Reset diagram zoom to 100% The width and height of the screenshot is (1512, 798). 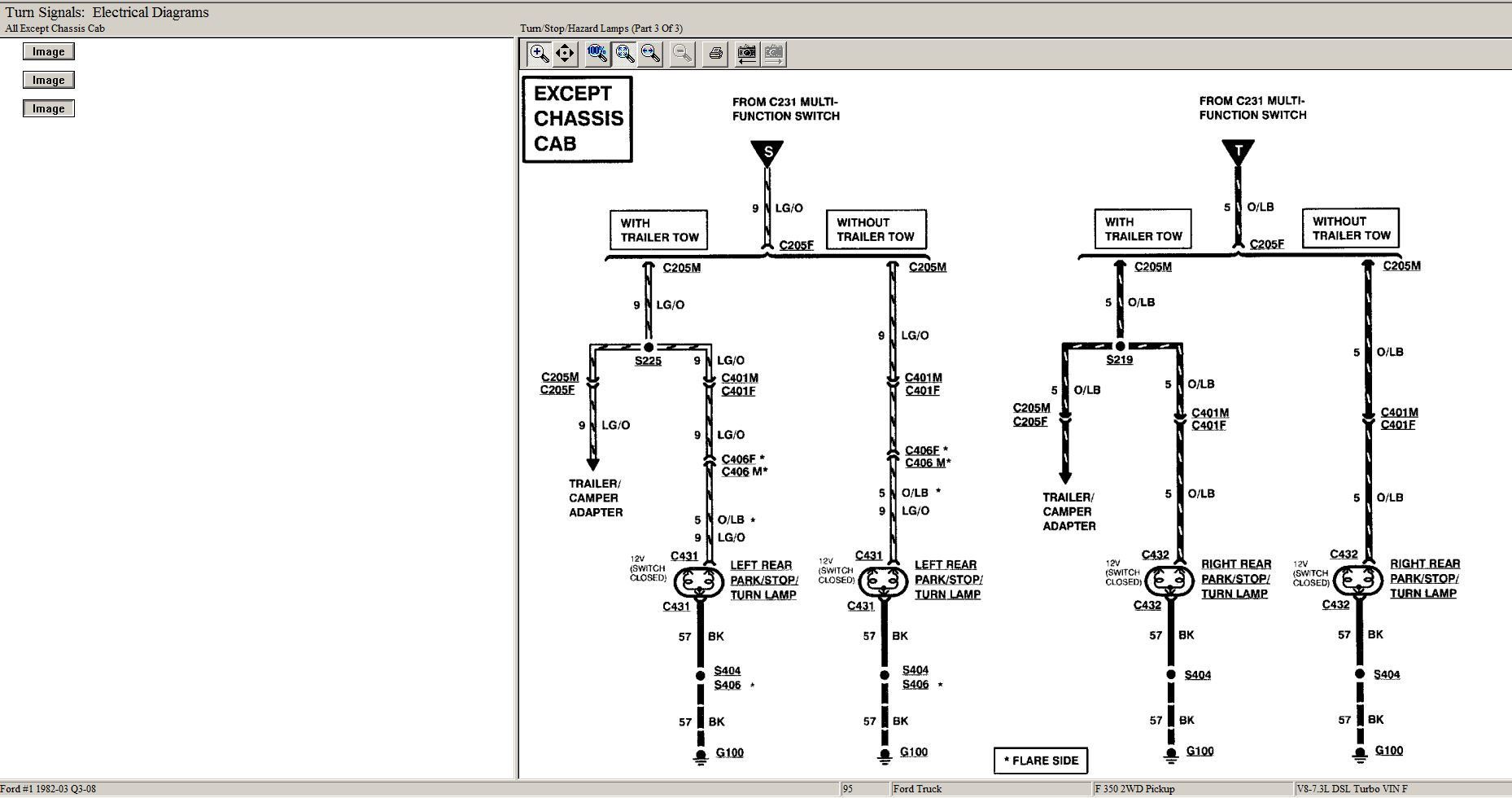(x=597, y=54)
